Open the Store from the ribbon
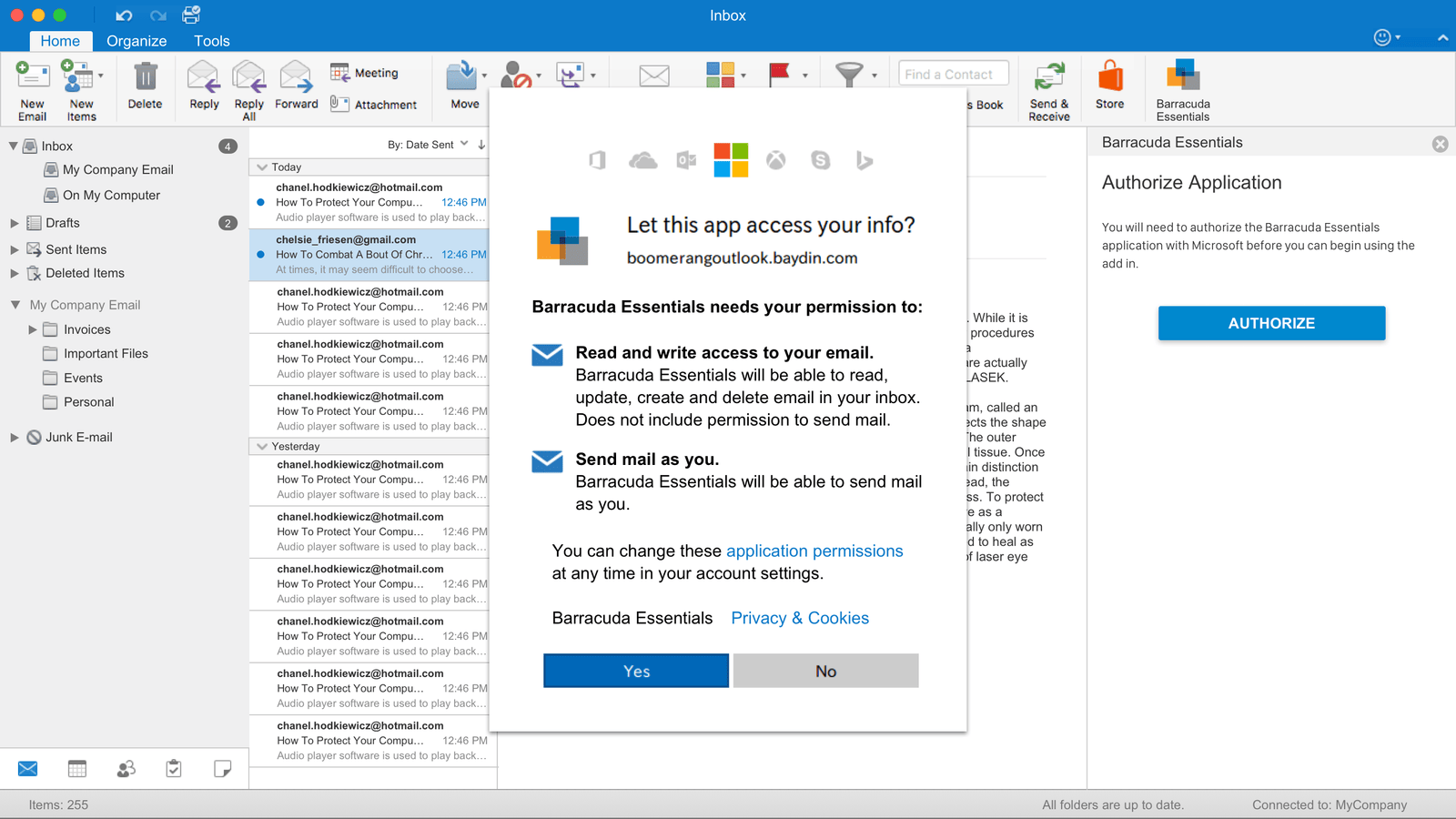 [1109, 78]
